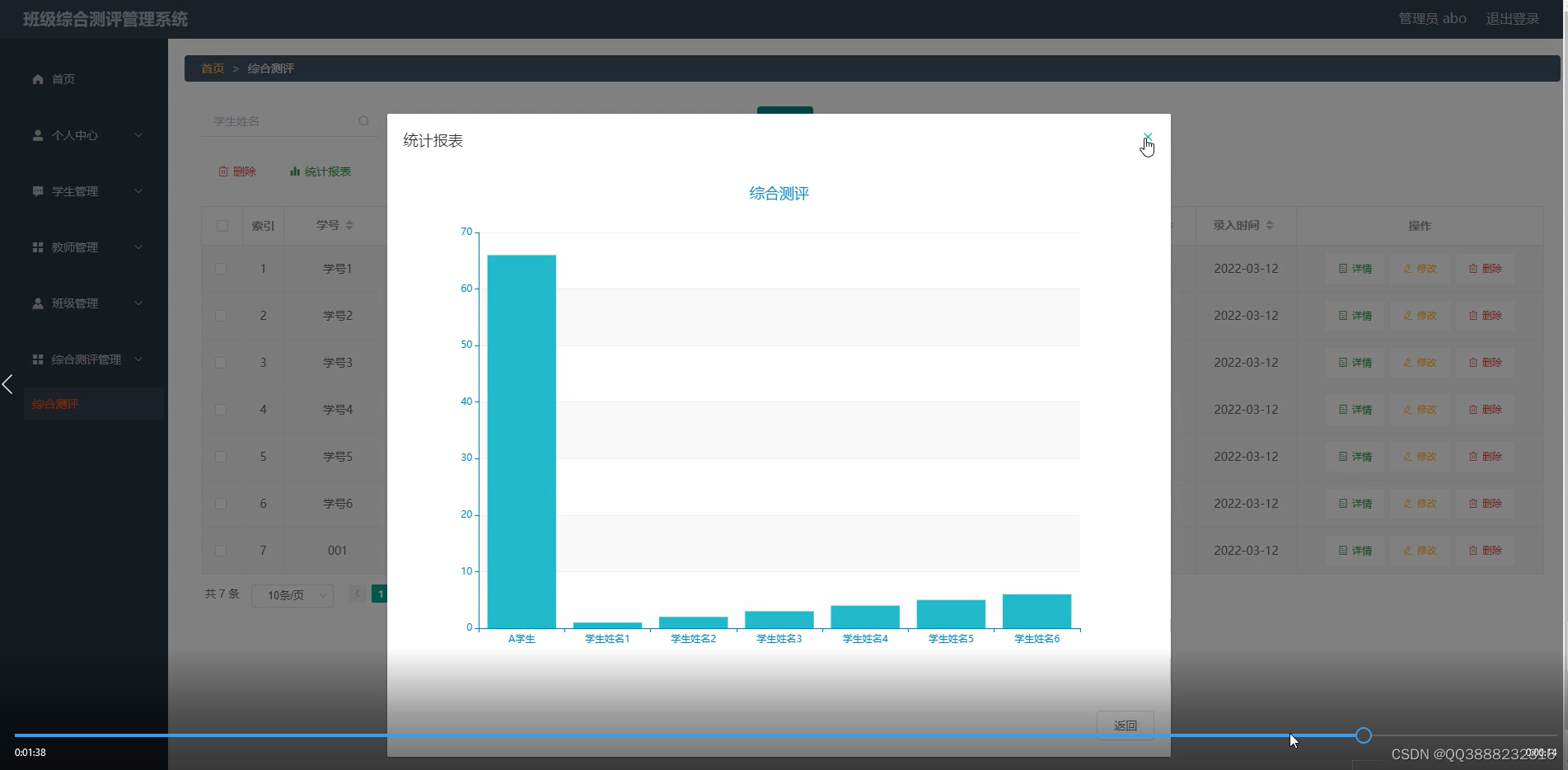Check the row 学号6 checkbox
The image size is (1568, 770).
221,504
